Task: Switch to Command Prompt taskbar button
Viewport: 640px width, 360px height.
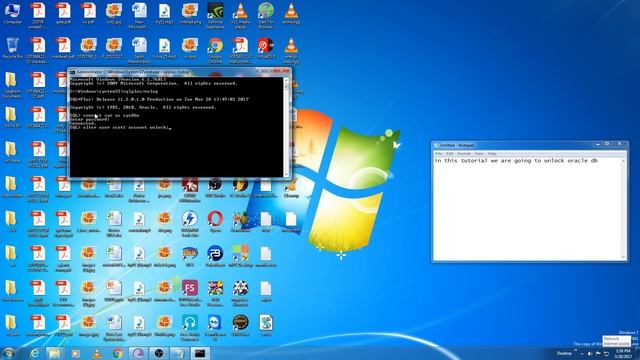Action: point(200,353)
